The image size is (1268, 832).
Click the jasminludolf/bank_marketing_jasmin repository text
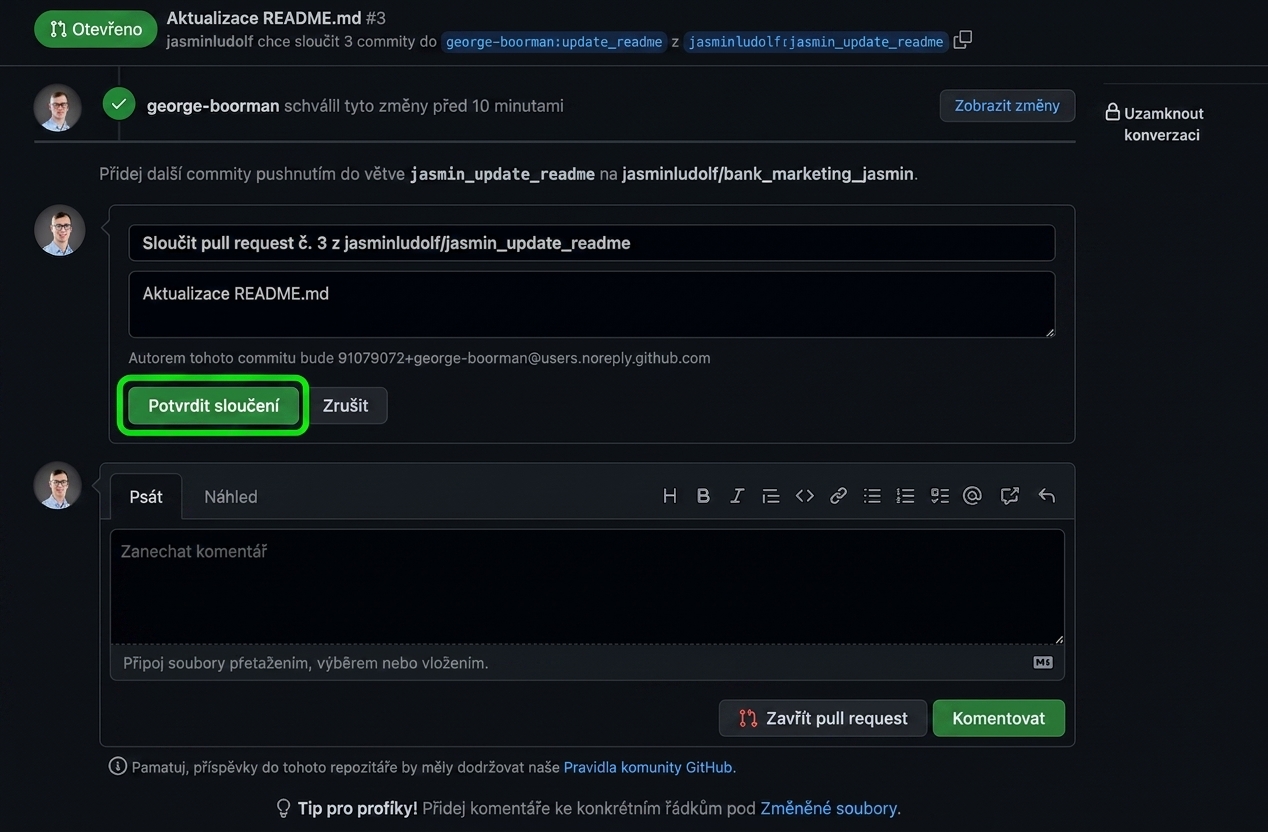point(768,174)
